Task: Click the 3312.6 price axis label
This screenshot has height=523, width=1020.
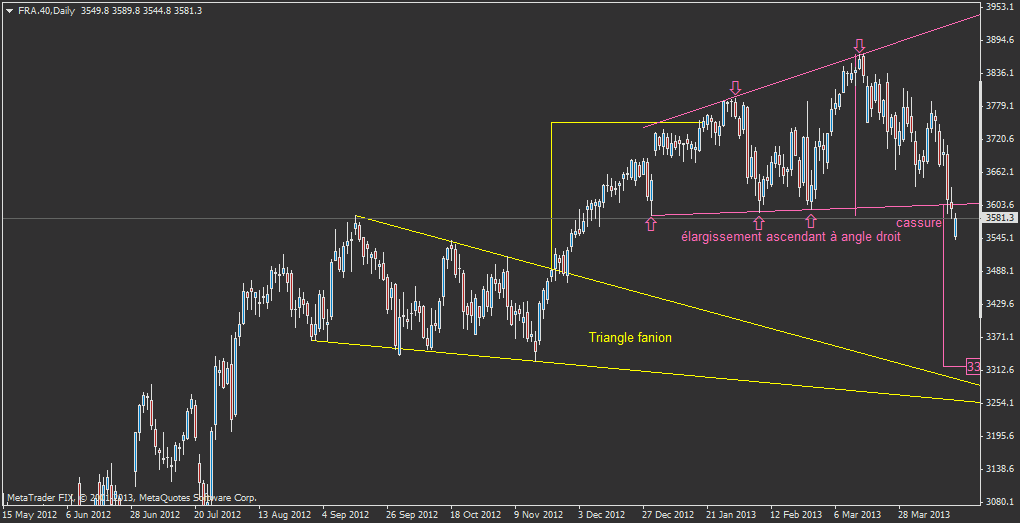Action: [x=1000, y=369]
